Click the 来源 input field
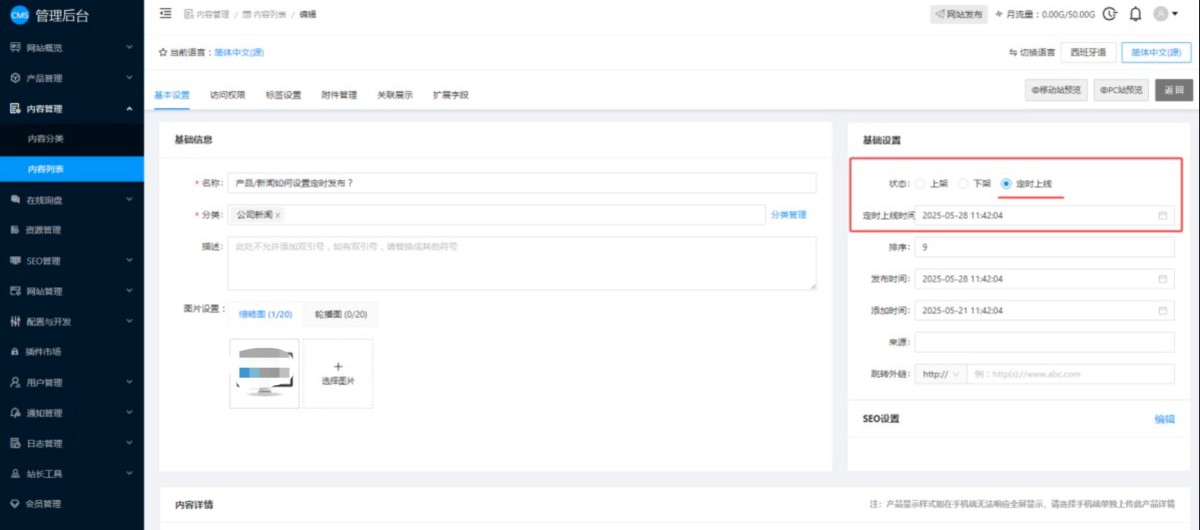 click(x=1044, y=342)
